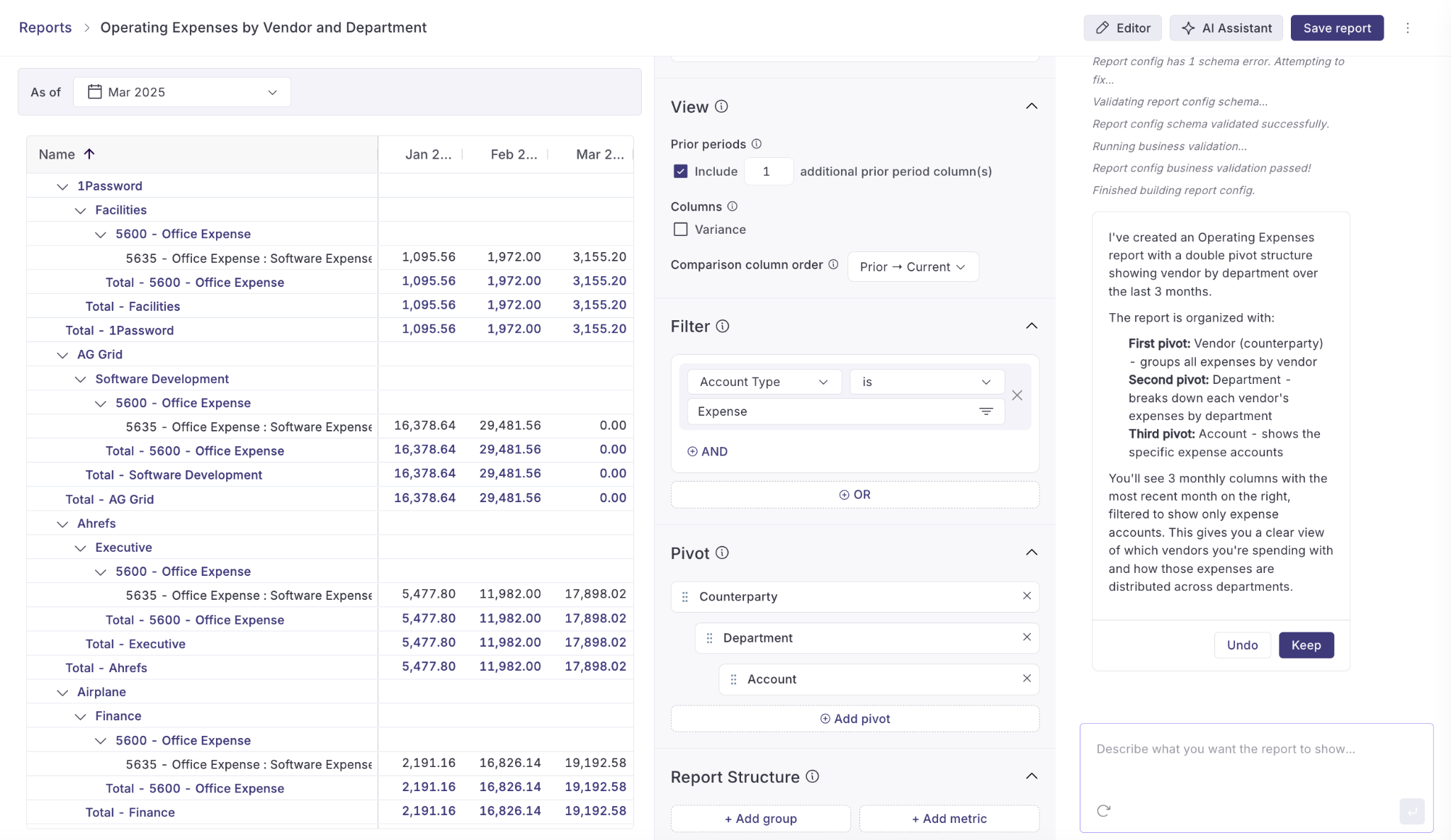Click the info icon beside Filter heading
Viewport: 1451px width, 840px height.
[x=722, y=326]
